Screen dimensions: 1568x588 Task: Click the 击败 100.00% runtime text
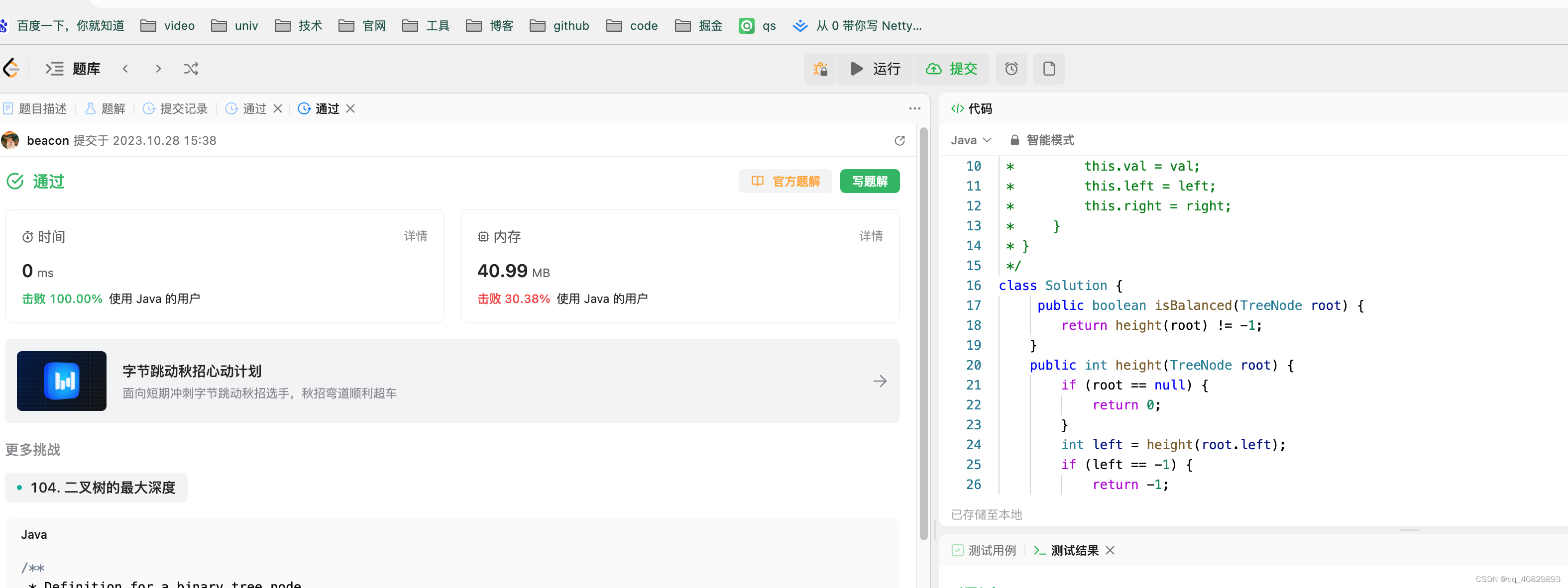click(x=62, y=298)
